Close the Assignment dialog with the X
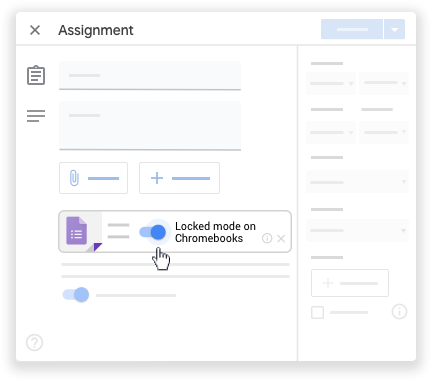This screenshot has width=432, height=381. 35,30
